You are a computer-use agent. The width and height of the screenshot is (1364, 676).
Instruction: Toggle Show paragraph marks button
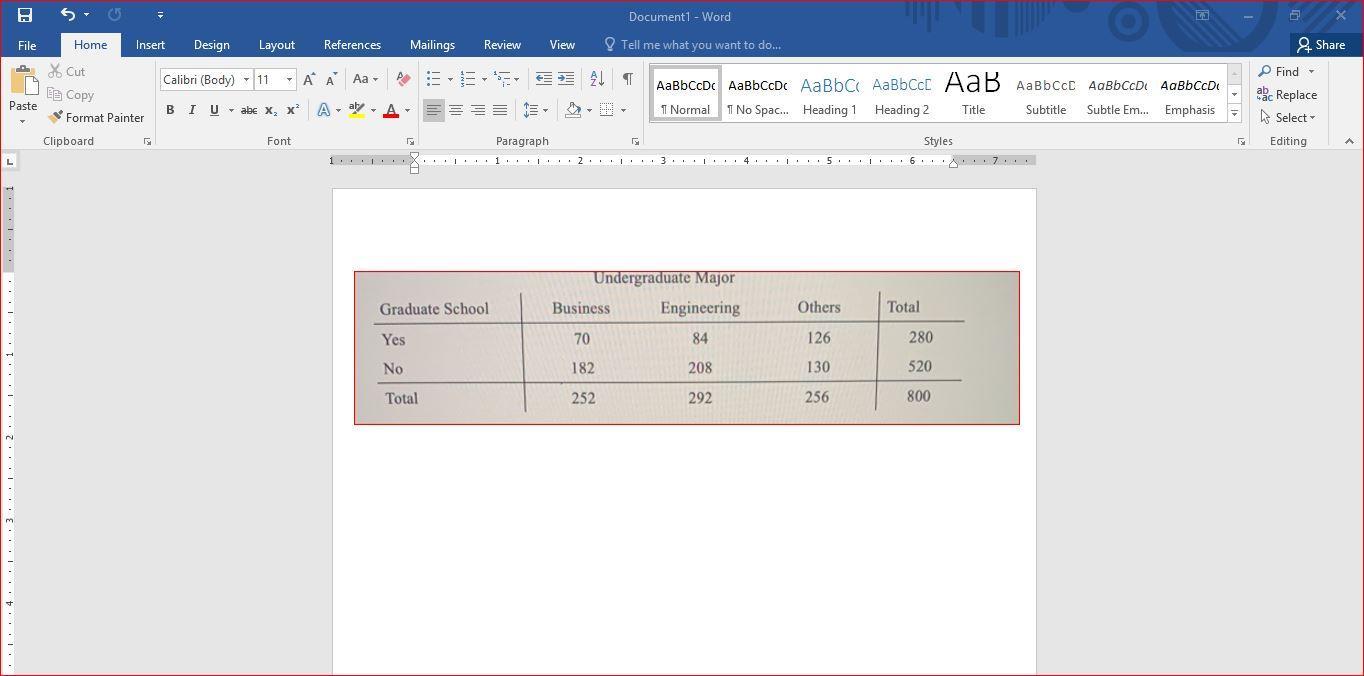point(627,79)
